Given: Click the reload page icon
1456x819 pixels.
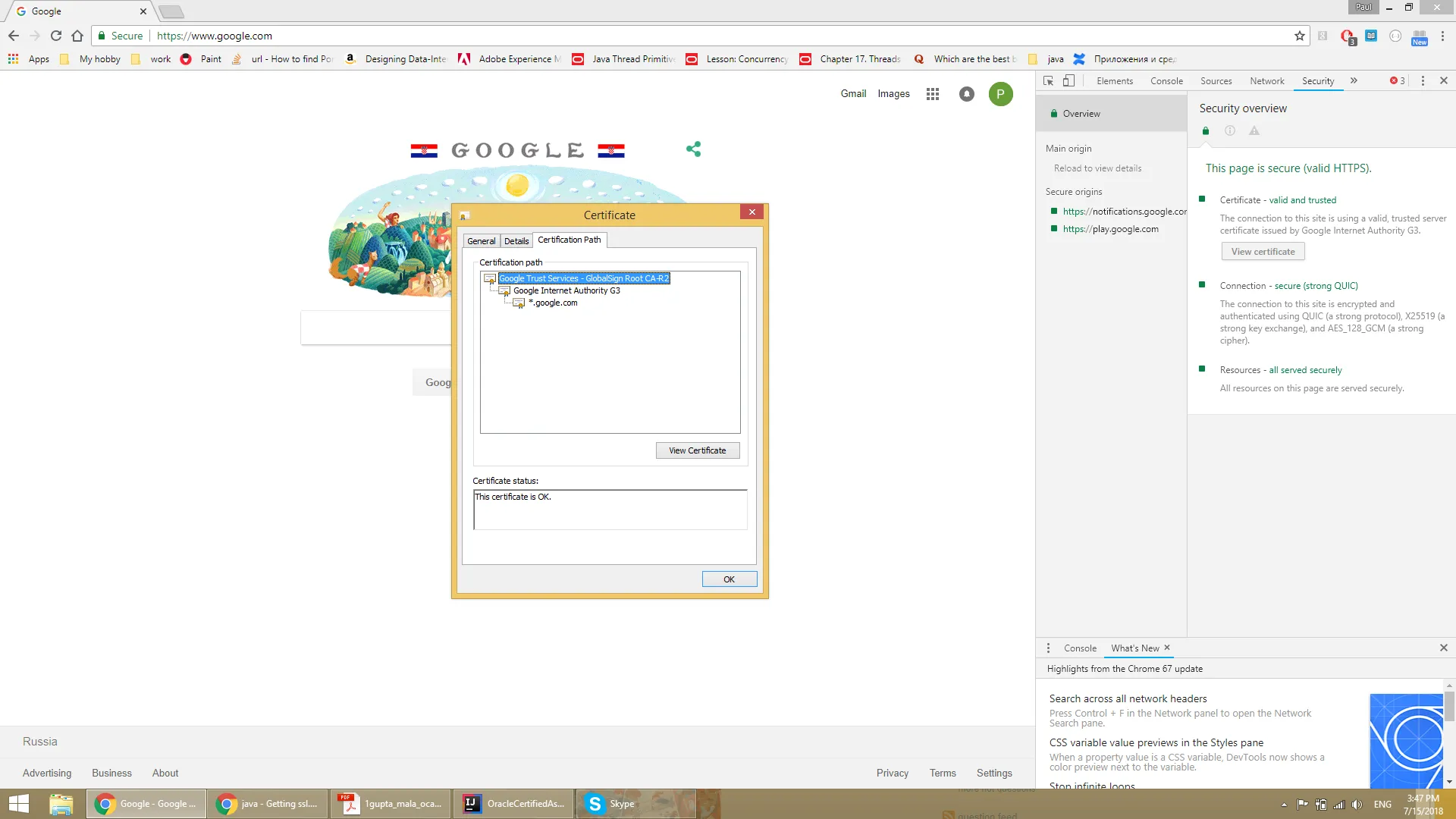Looking at the screenshot, I should tap(56, 36).
